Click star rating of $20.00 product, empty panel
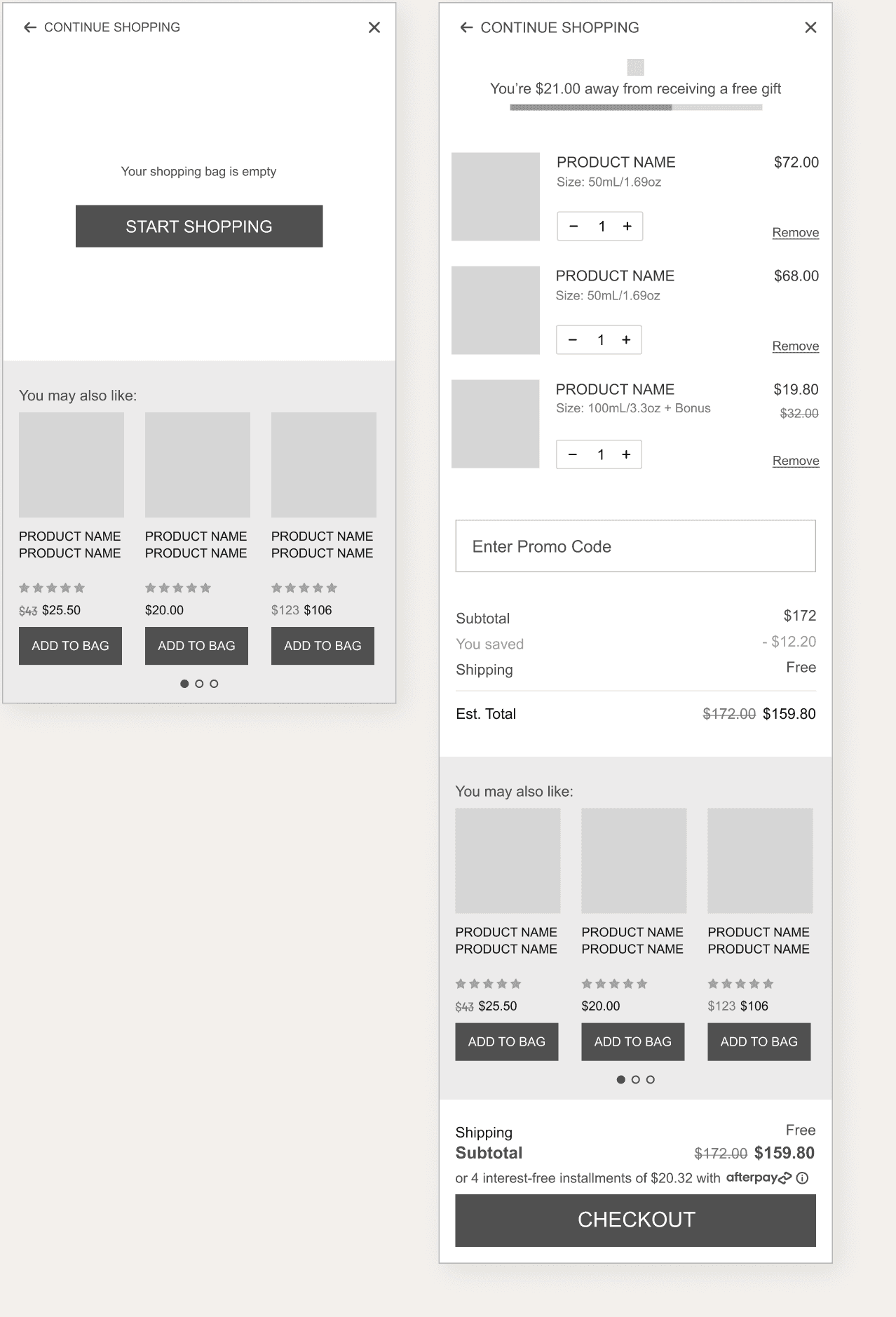 178,588
